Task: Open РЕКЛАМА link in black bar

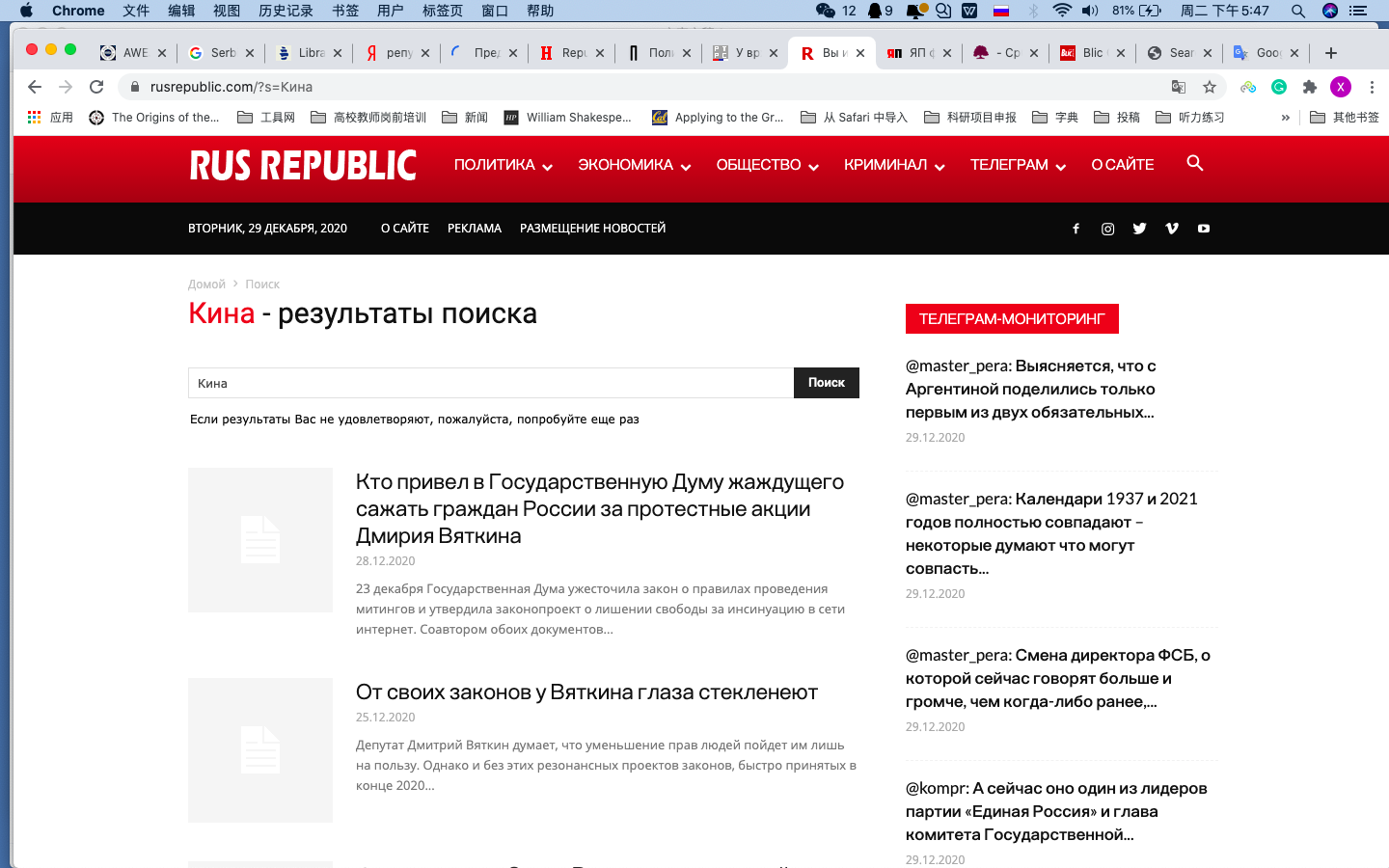Action: click(475, 229)
